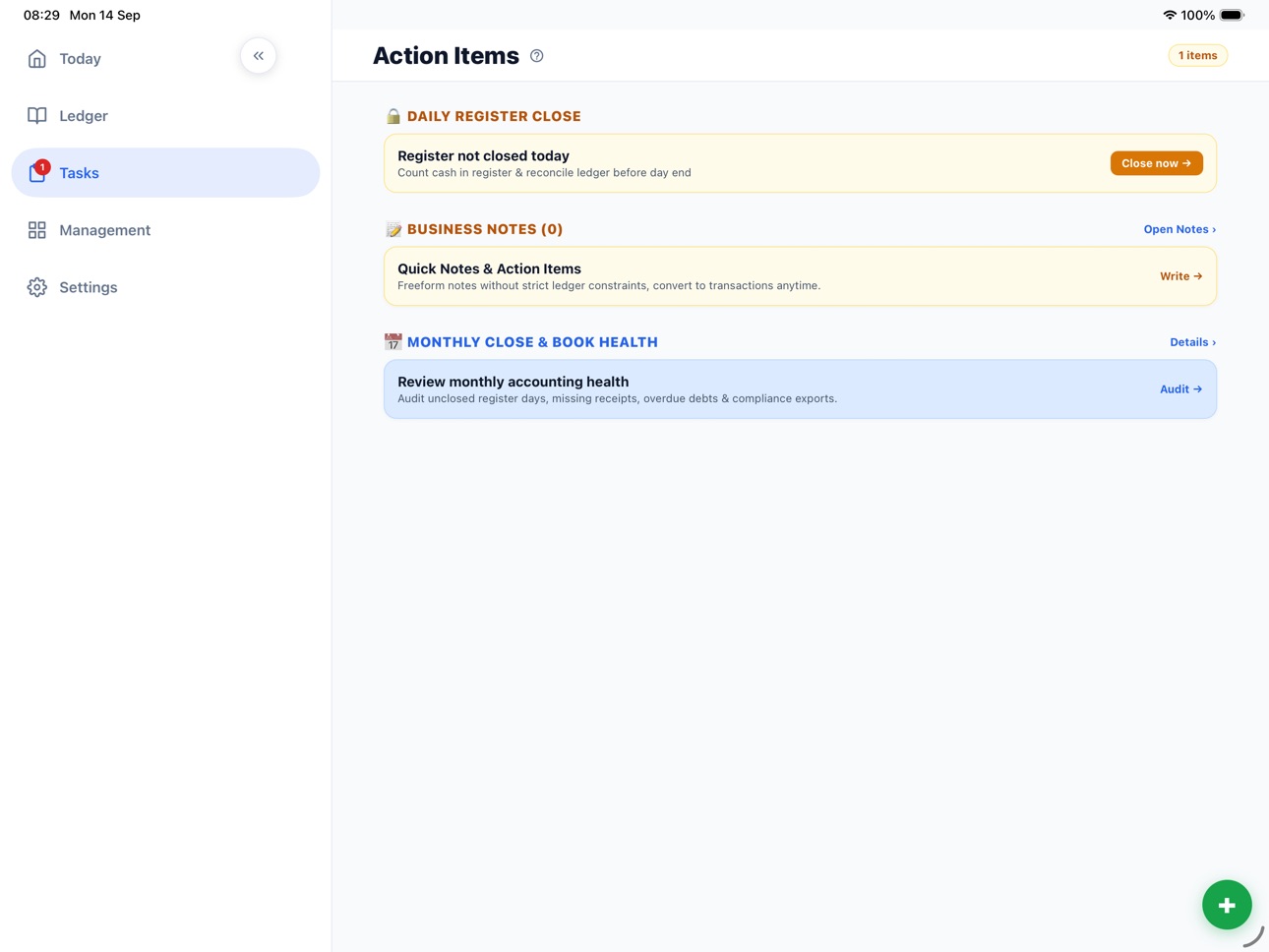The image size is (1269, 952).
Task: Tap the lock icon beside Daily Register Close
Action: tap(393, 116)
